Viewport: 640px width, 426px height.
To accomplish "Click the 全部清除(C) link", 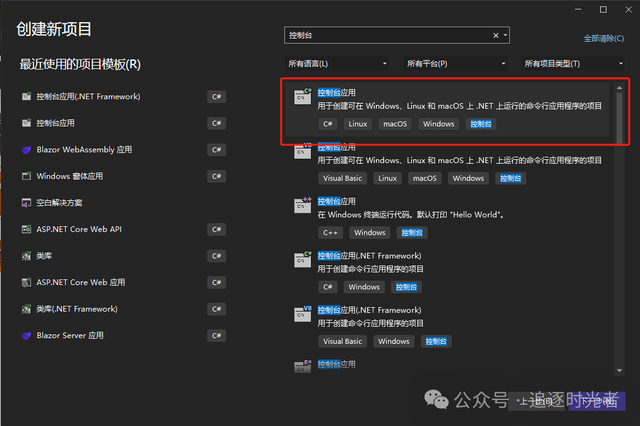I will point(604,38).
